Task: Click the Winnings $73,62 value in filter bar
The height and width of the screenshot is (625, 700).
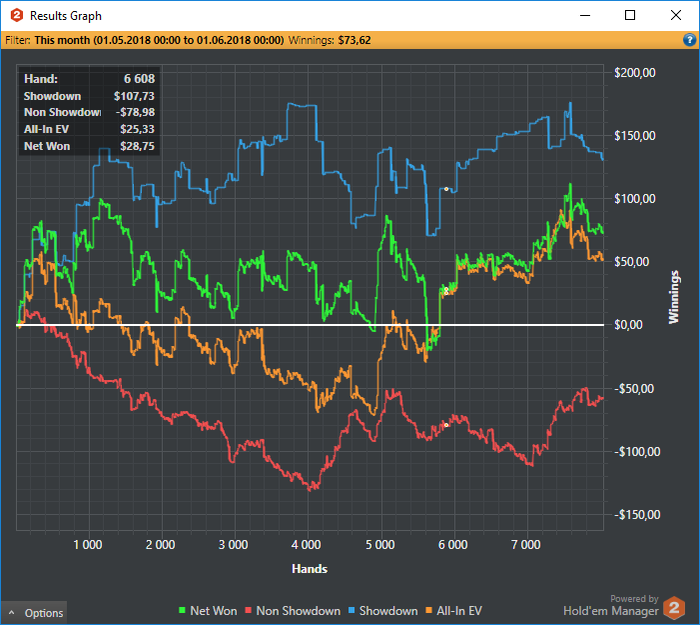Action: [x=354, y=40]
